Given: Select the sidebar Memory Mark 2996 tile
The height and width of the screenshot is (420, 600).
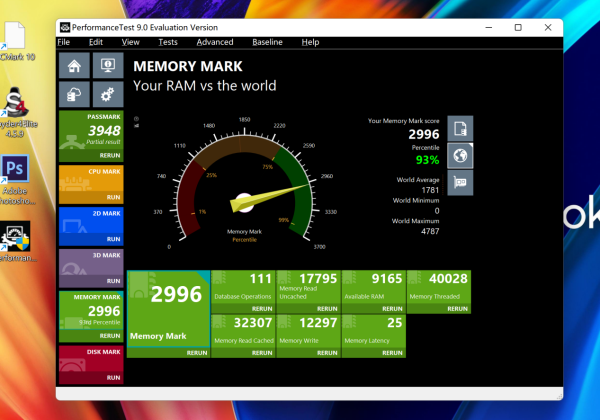Looking at the screenshot, I should click(x=91, y=310).
